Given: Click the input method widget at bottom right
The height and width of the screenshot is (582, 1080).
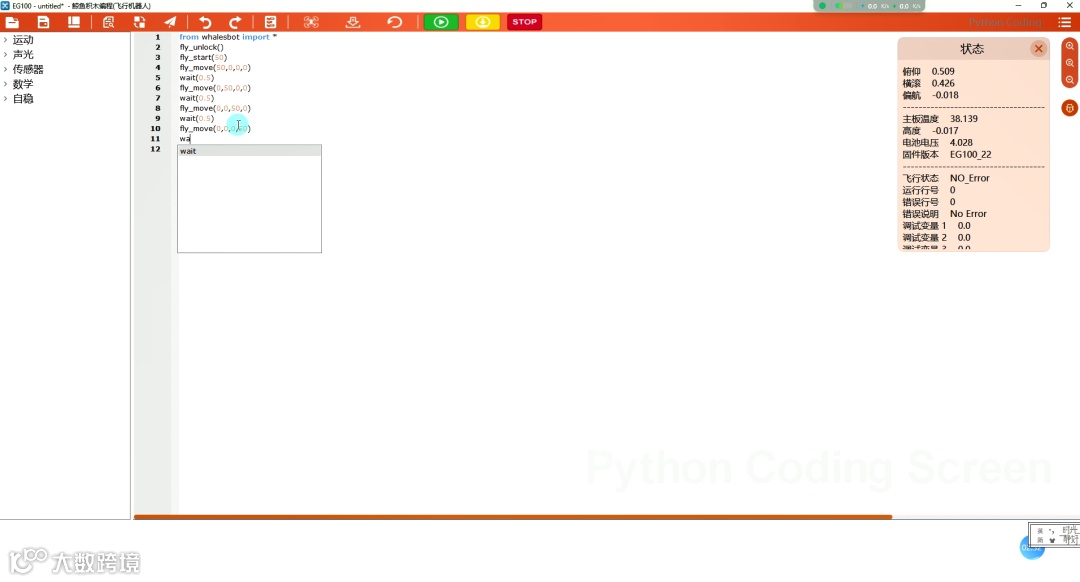Looking at the screenshot, I should click(1054, 535).
